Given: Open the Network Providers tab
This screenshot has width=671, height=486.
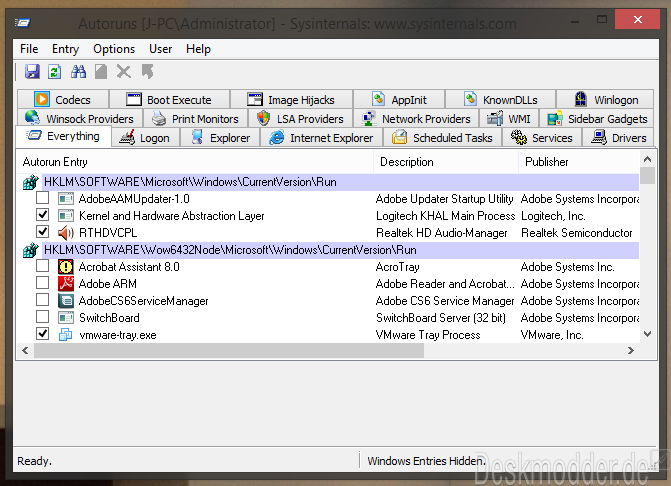Looking at the screenshot, I should point(416,119).
